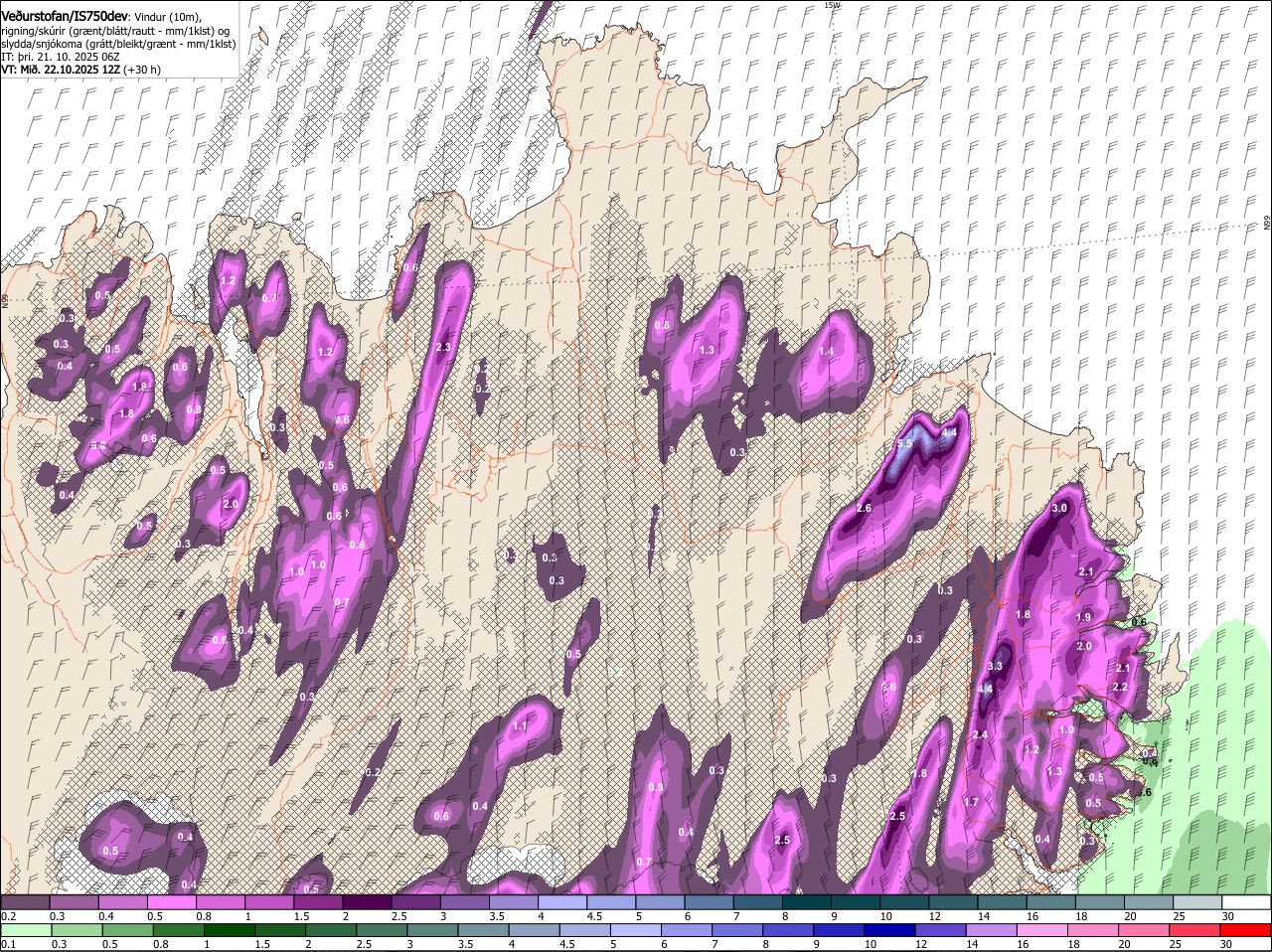This screenshot has width=1272, height=952.
Task: Click the 2.4 precipitation value on the map
Action: [x=980, y=734]
